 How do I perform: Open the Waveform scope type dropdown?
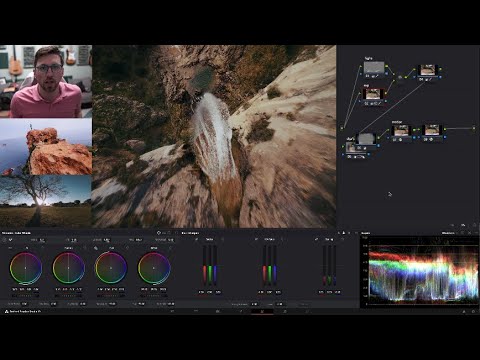(449, 233)
